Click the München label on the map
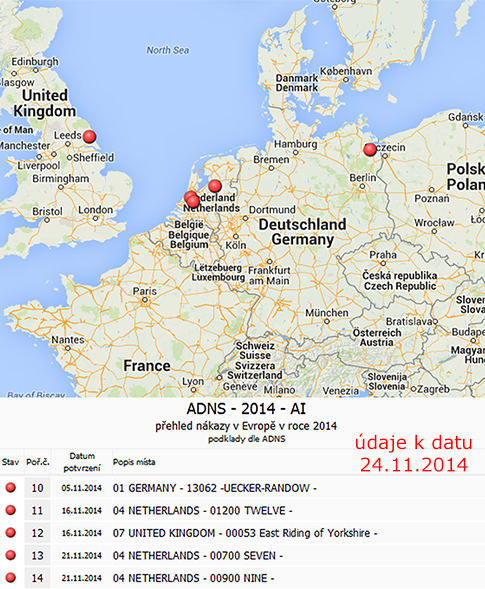The height and width of the screenshot is (589, 485). 326,313
